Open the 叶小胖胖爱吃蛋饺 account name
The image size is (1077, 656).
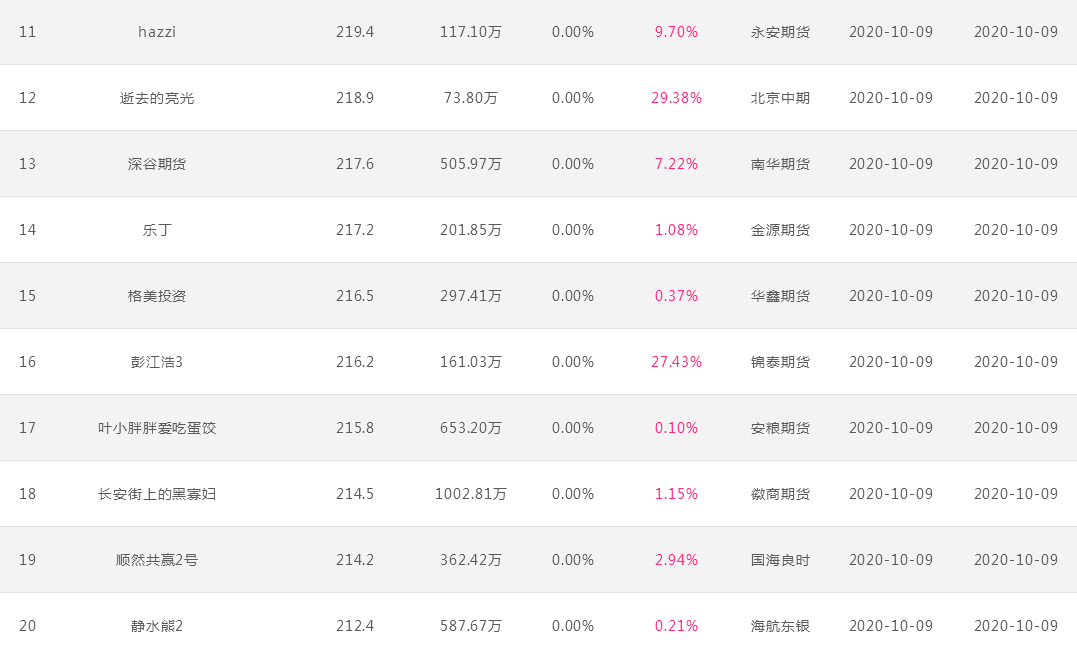pos(157,427)
